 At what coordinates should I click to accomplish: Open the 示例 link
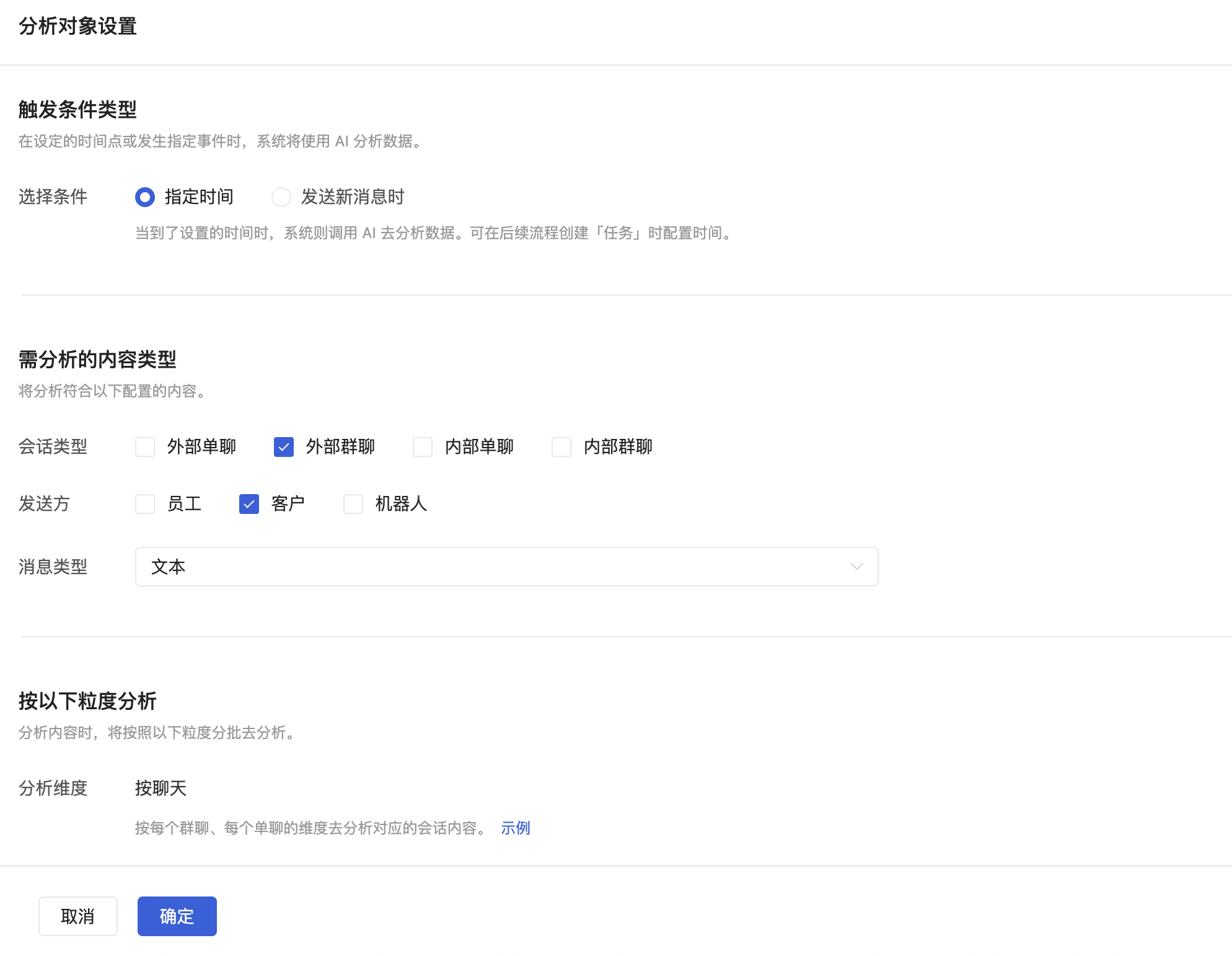click(516, 828)
